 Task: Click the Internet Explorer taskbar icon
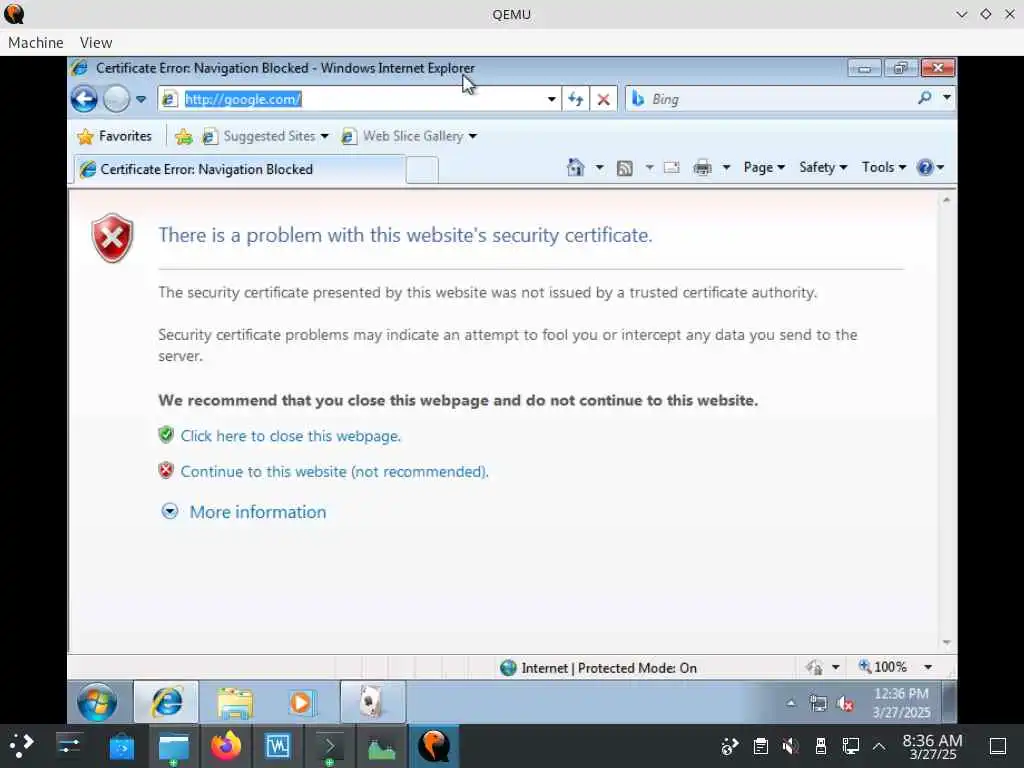167,702
